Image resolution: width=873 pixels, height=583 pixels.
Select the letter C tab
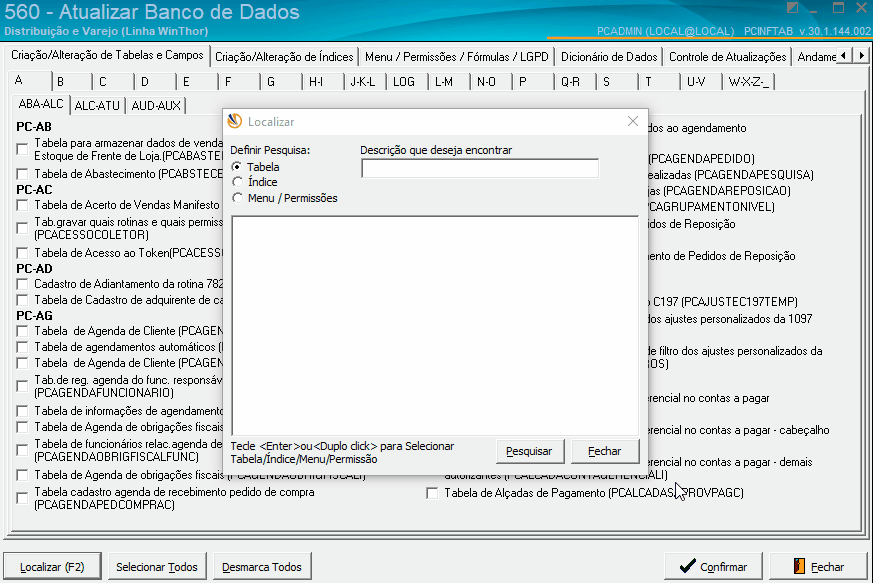click(114, 82)
